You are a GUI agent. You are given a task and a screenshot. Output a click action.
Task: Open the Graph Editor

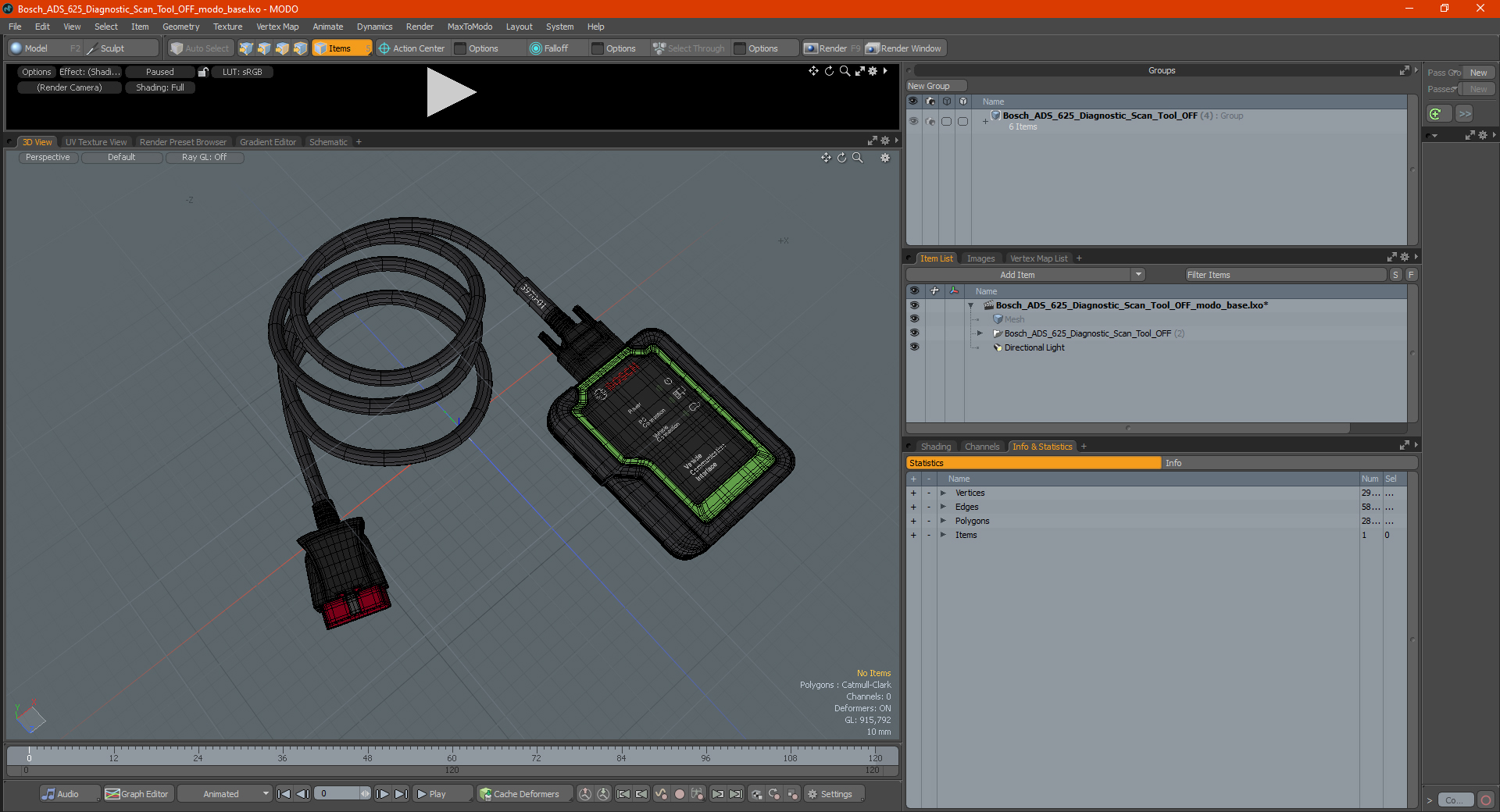(x=137, y=794)
